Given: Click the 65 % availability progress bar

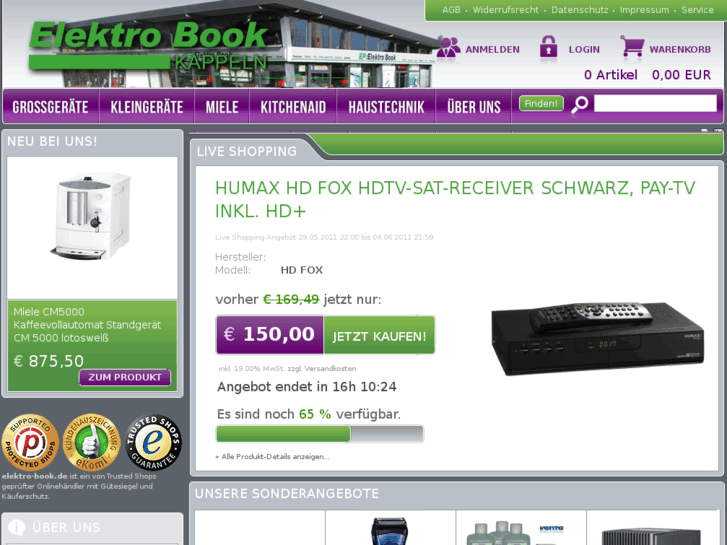Looking at the screenshot, I should click(320, 434).
